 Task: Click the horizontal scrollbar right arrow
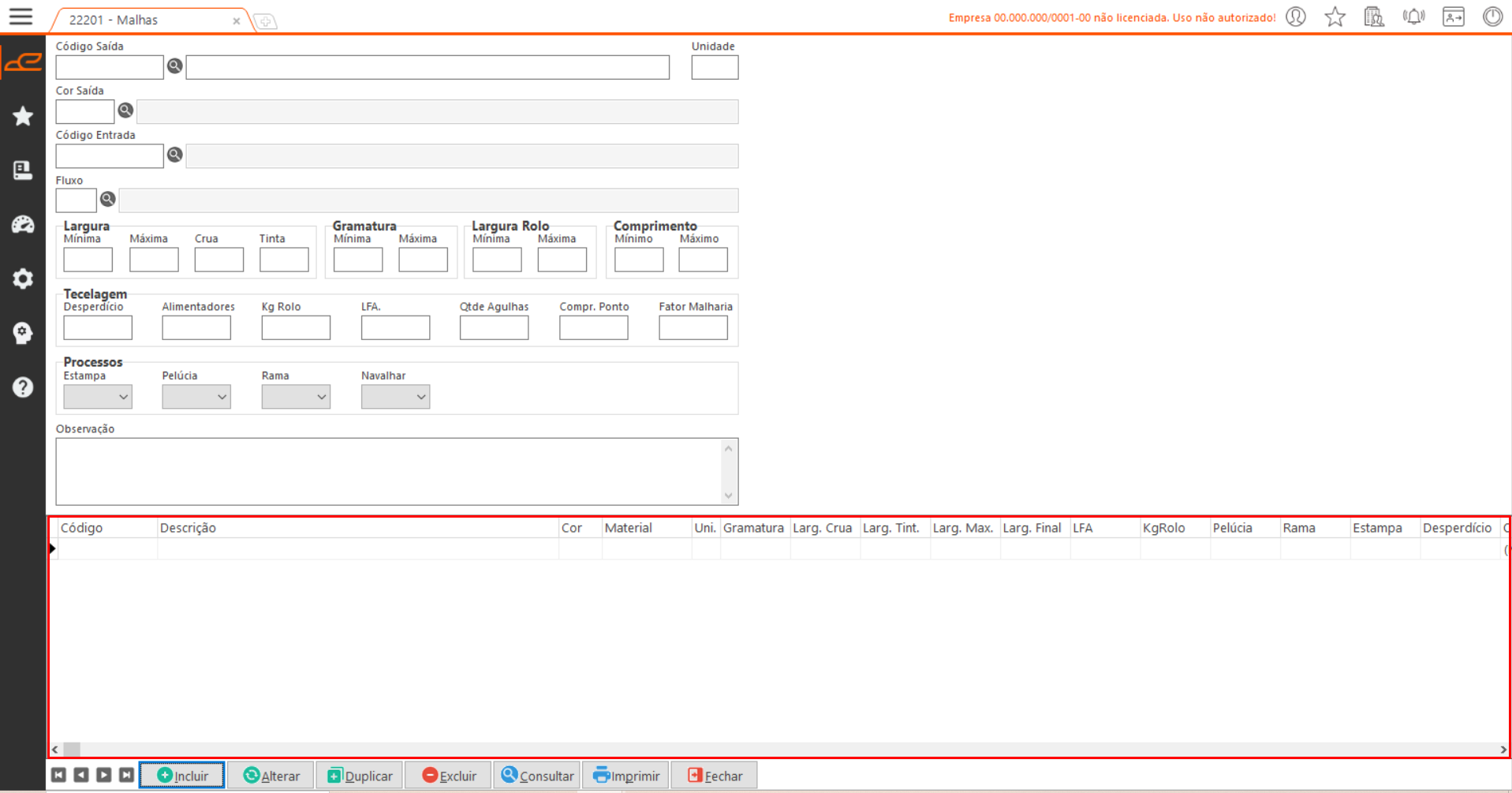tap(1503, 750)
